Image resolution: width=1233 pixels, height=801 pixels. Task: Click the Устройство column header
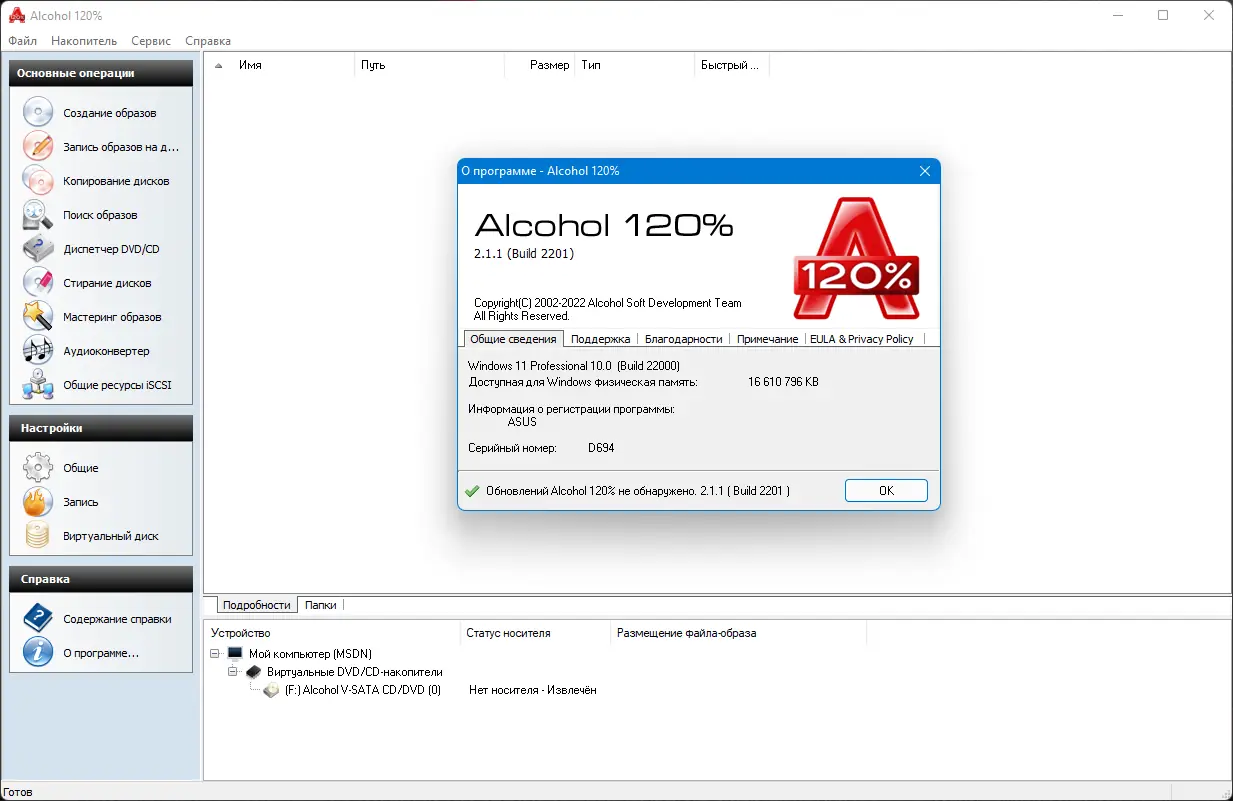tap(333, 633)
